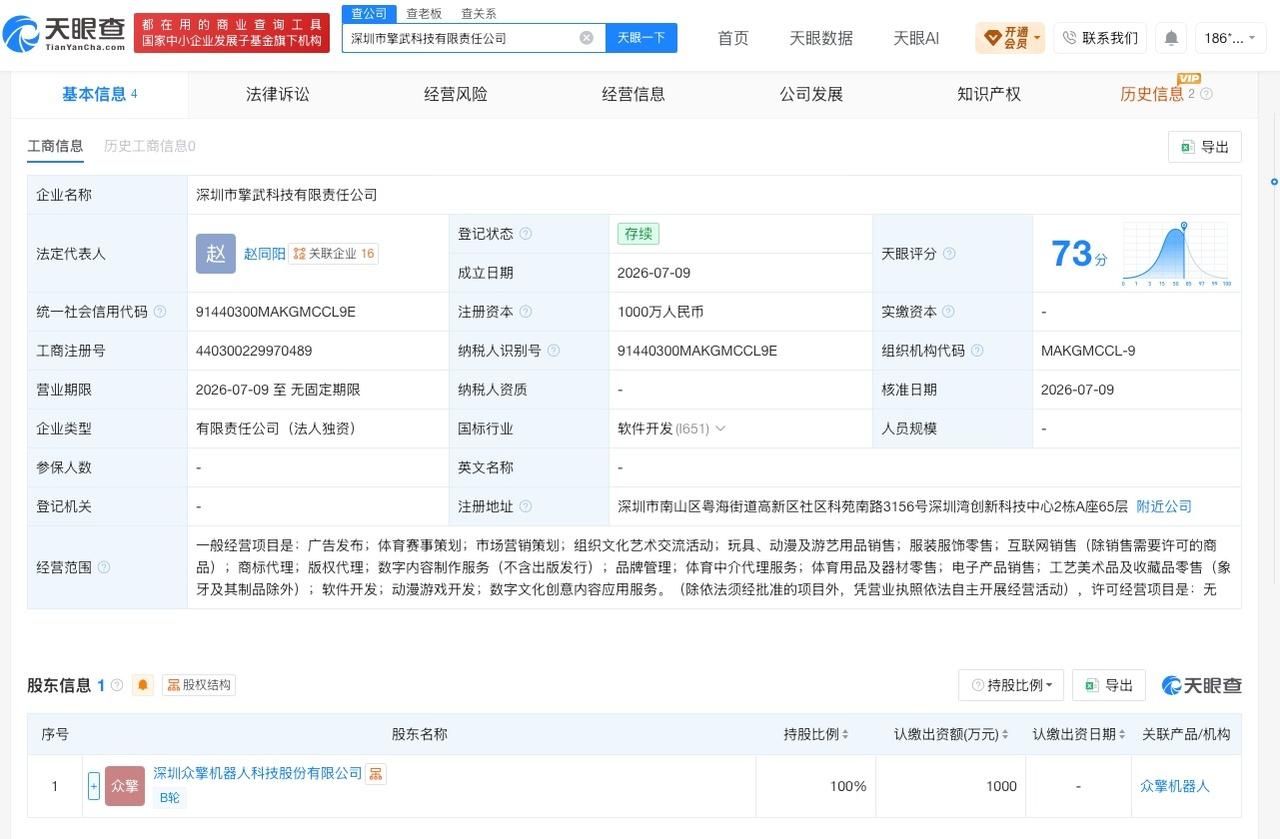The height and width of the screenshot is (839, 1280).
Task: Open 经营风险 tab
Action: pos(456,94)
